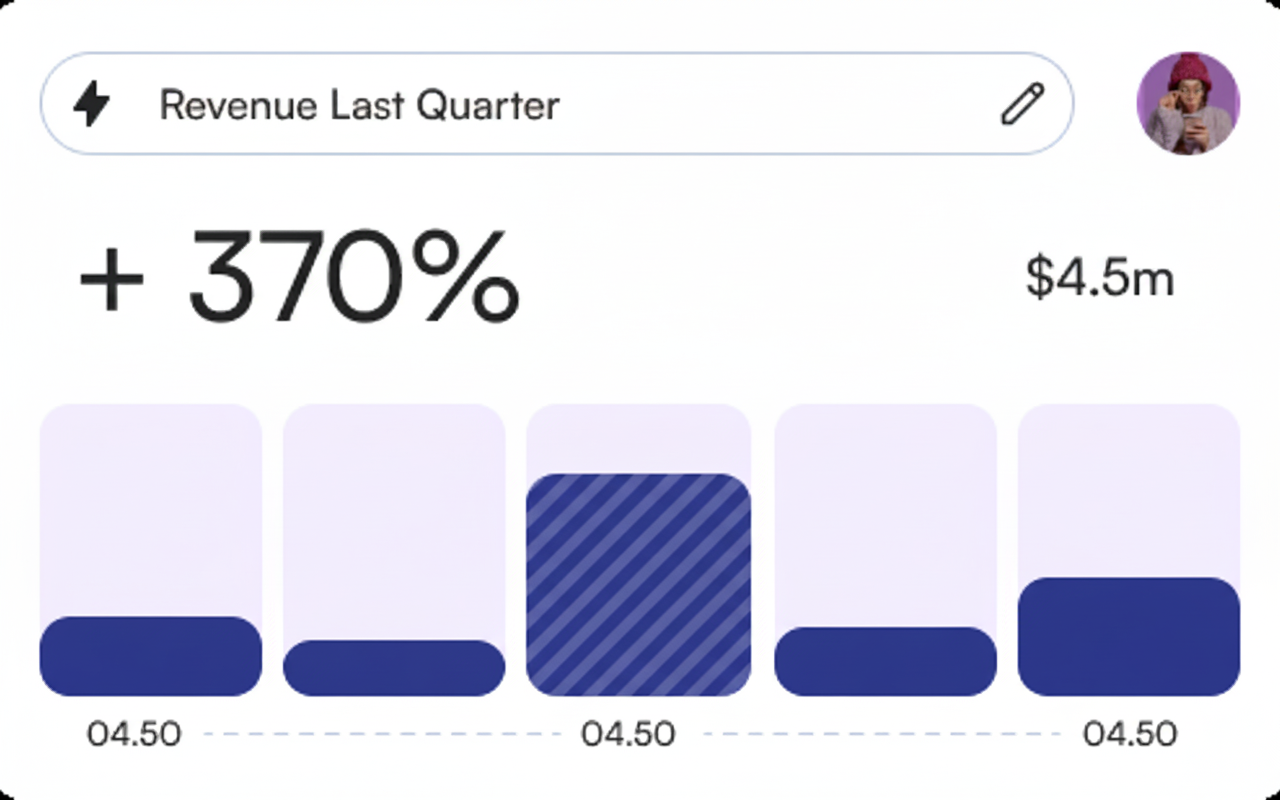Image resolution: width=1280 pixels, height=800 pixels.
Task: Select the second bar's dark blue fill
Action: tap(394, 668)
